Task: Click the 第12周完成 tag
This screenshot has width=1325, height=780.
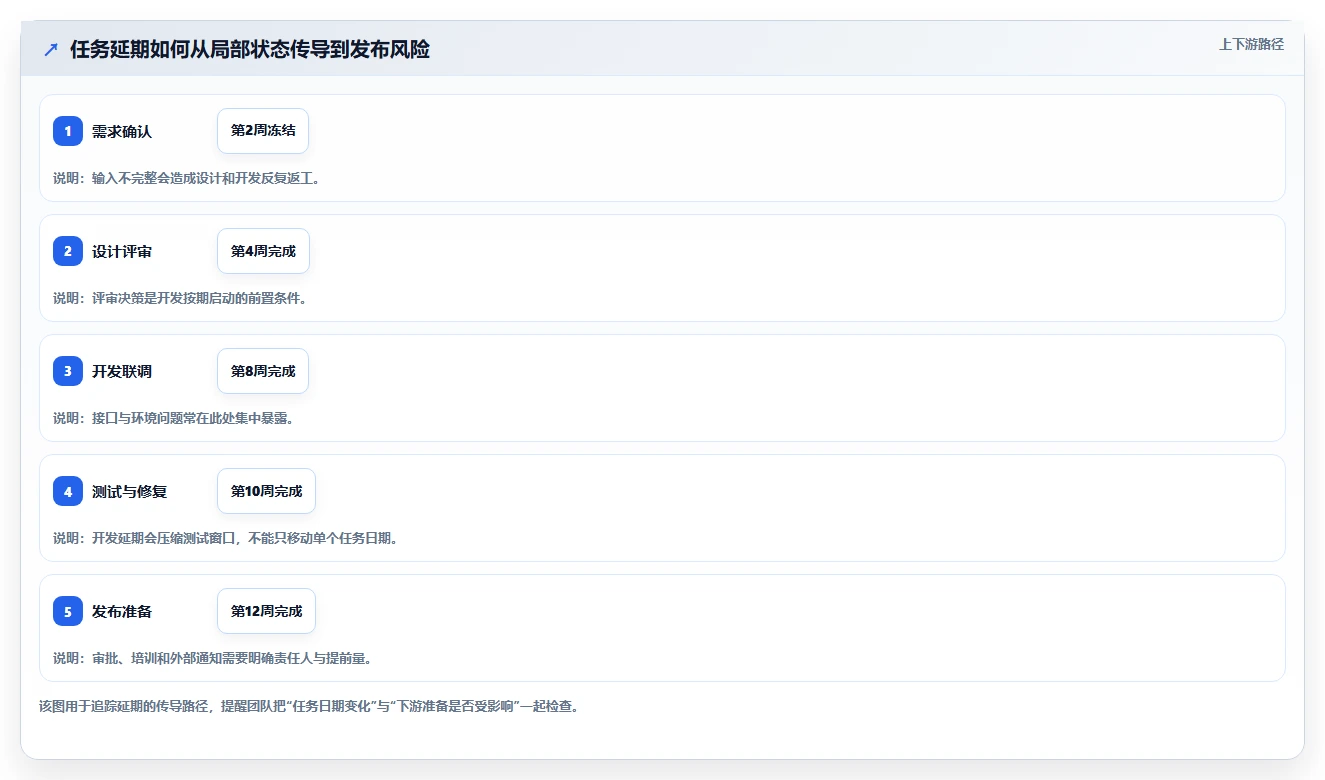Action: [x=266, y=611]
